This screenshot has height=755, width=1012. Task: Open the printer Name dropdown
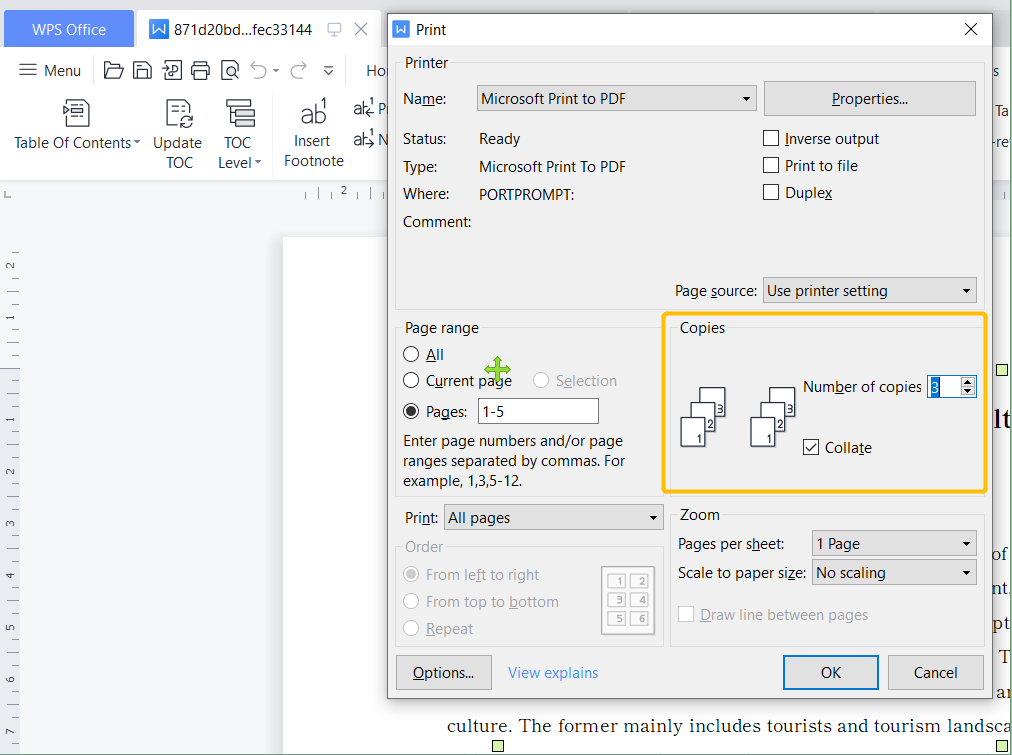[x=745, y=98]
